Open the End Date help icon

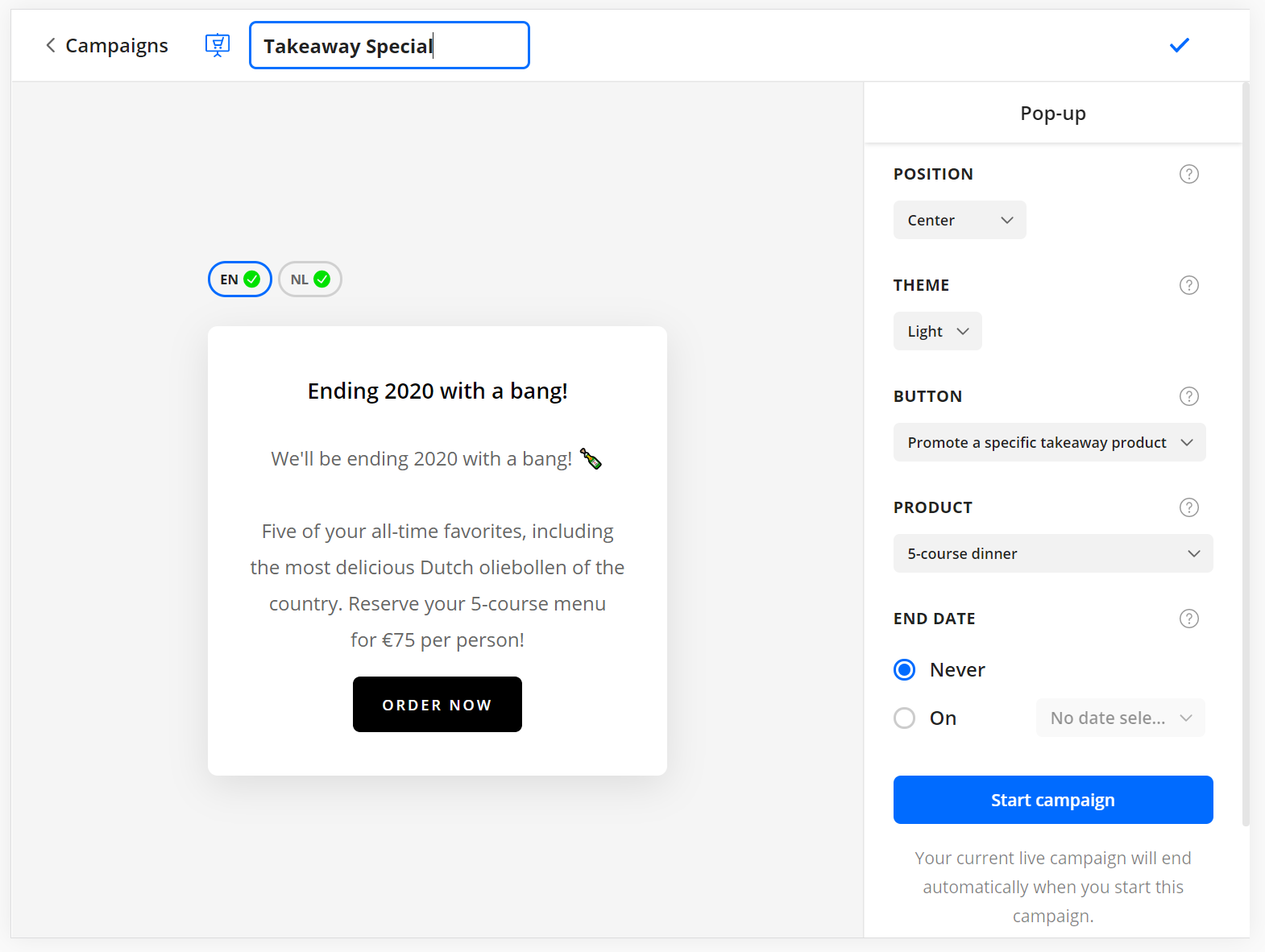pos(1188,619)
